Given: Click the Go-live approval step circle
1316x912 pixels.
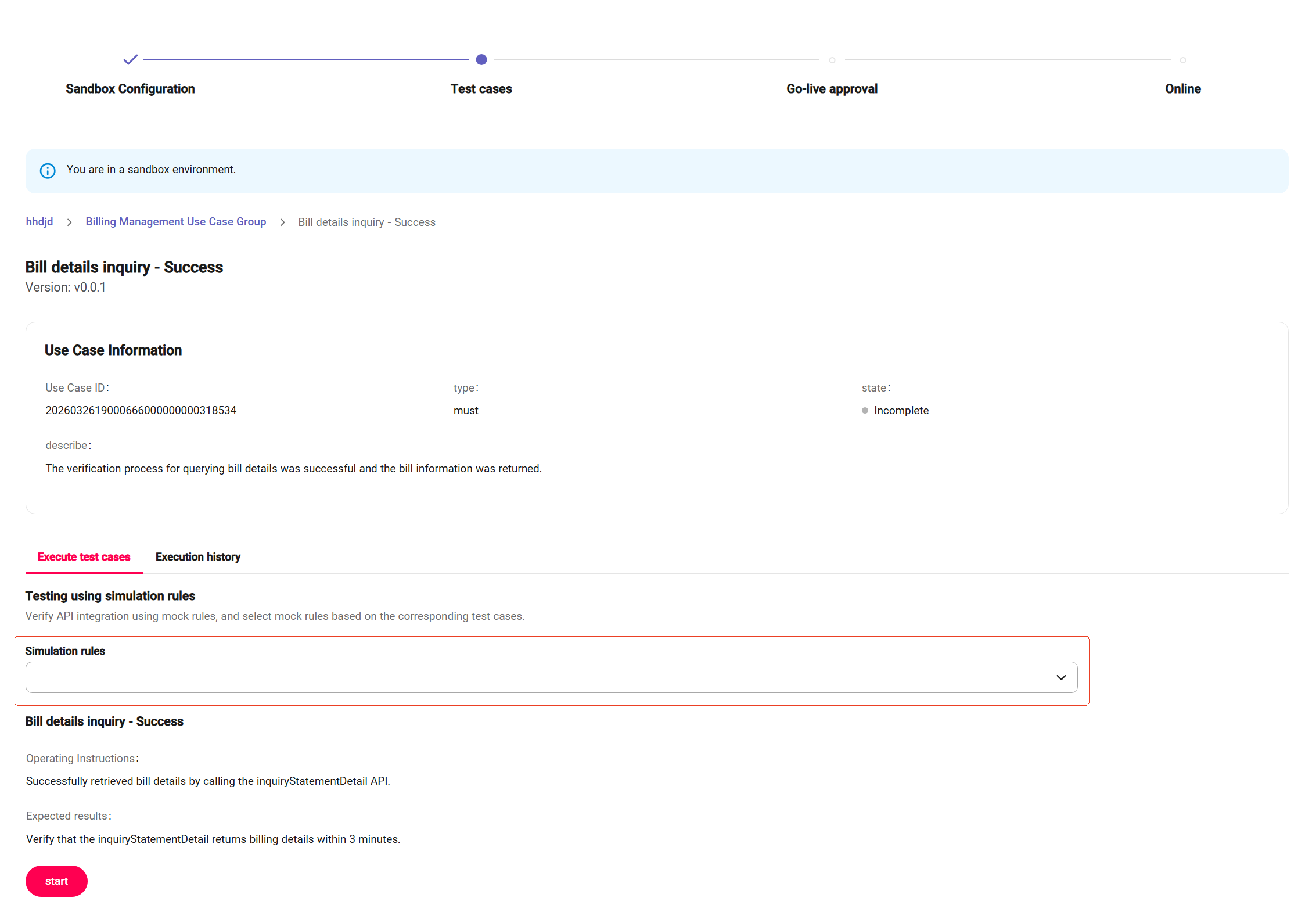Looking at the screenshot, I should coord(832,60).
